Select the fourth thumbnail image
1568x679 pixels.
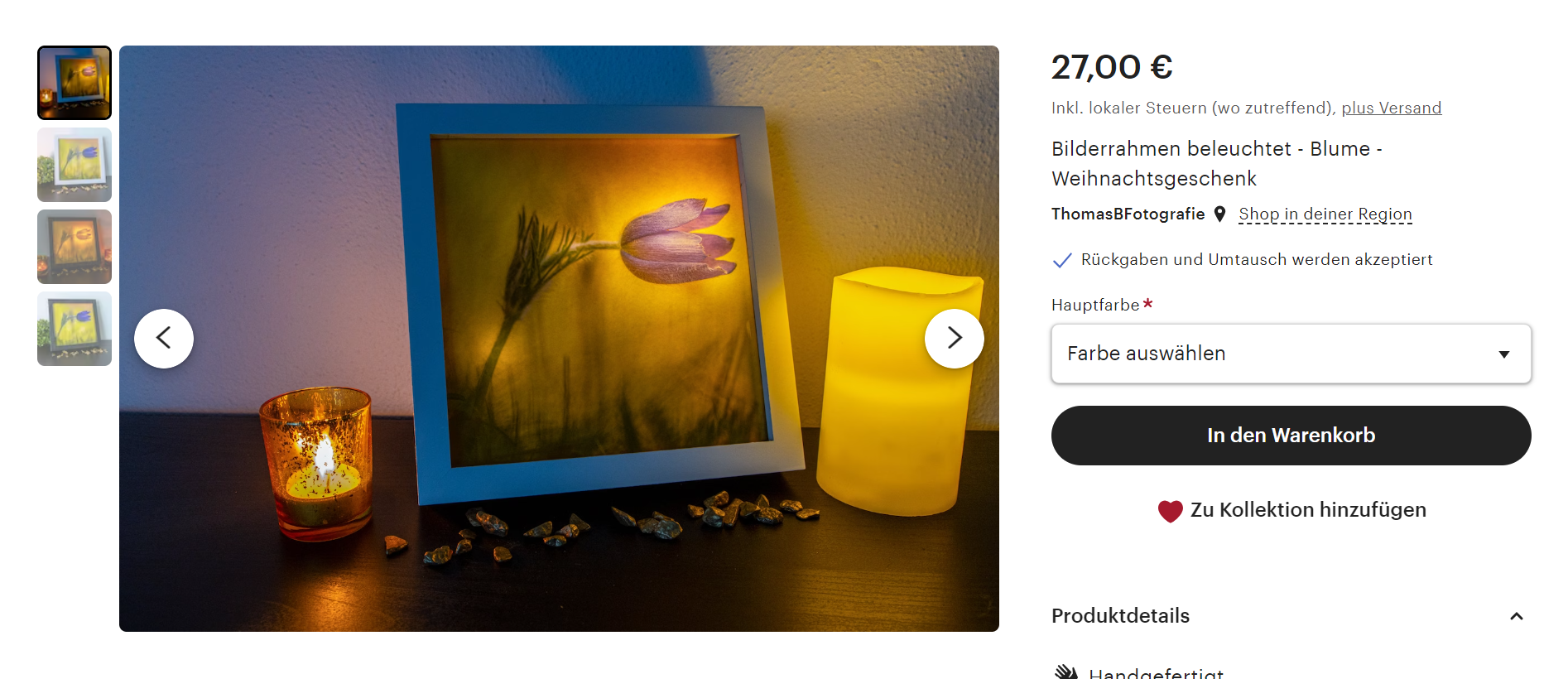coord(75,329)
